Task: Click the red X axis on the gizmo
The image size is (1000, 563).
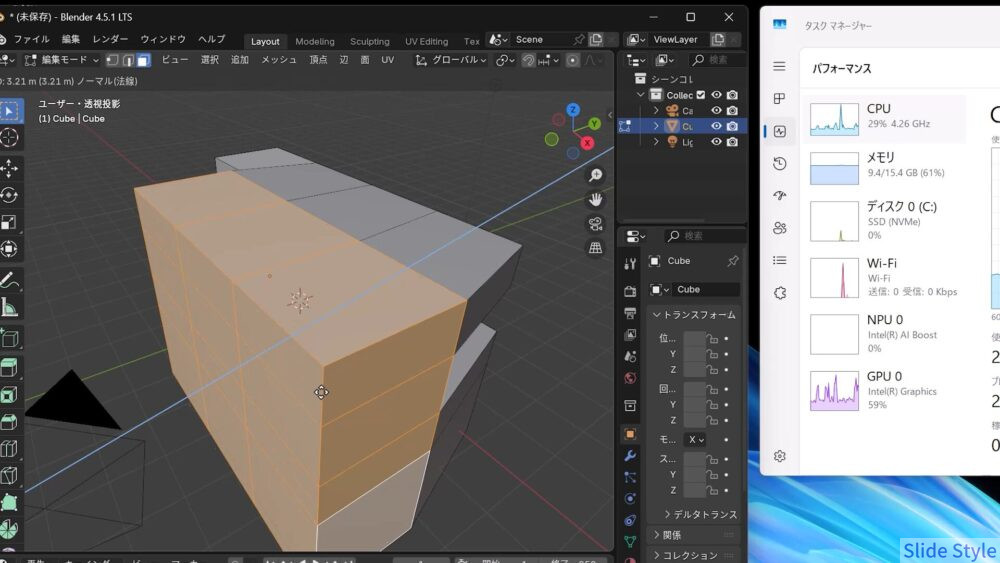Action: tap(588, 143)
